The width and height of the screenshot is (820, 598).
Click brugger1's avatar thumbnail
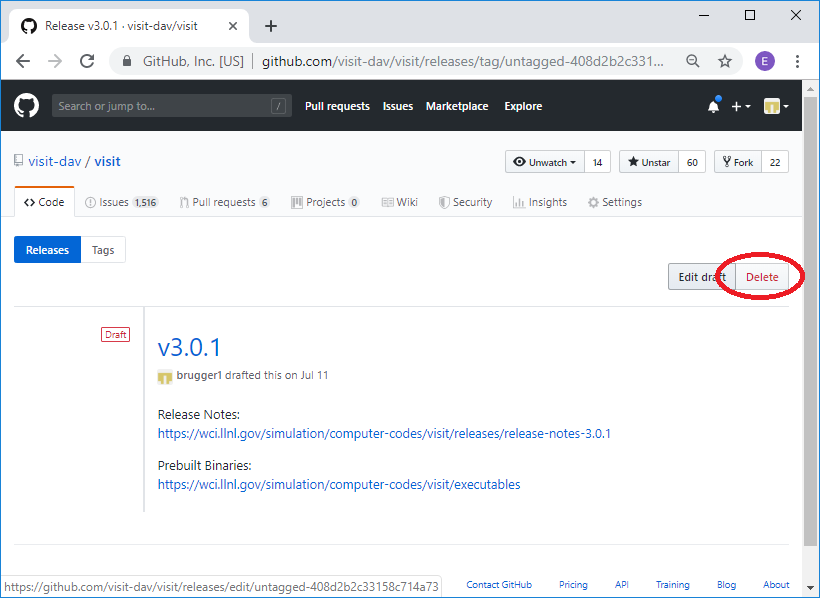tap(165, 376)
